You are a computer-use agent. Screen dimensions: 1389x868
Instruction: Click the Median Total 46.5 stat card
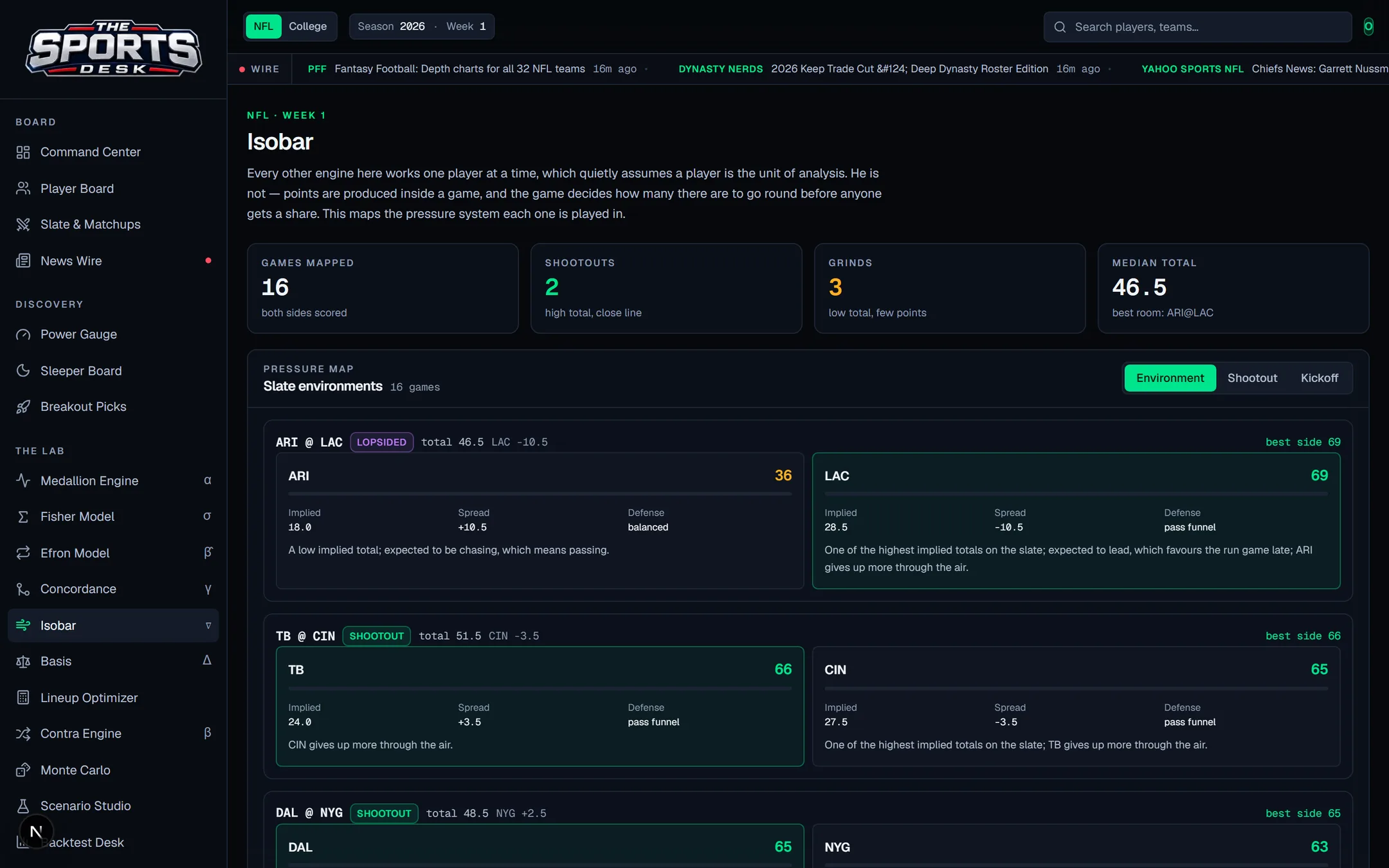(x=1233, y=288)
